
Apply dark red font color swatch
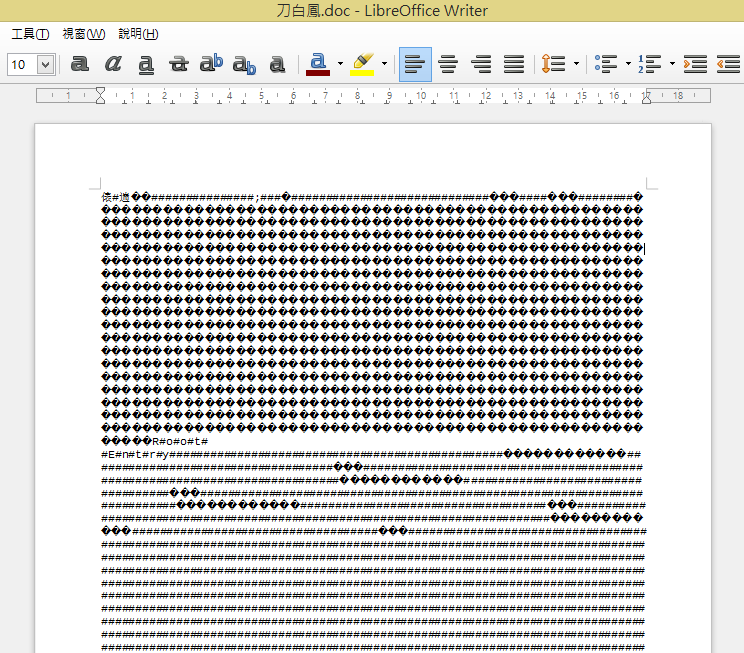318,64
